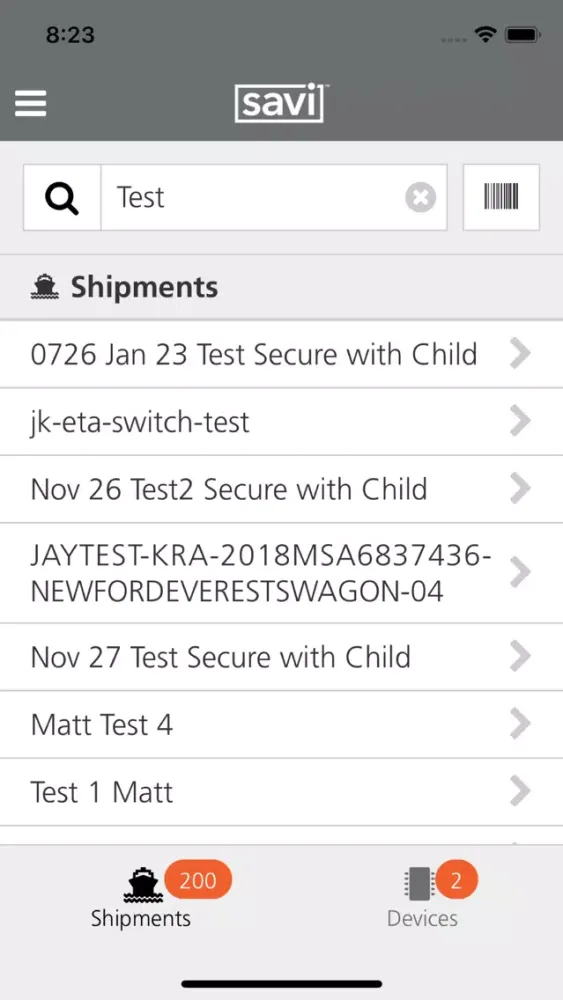Open the Test 1 Matt shipment
This screenshot has height=1000, width=563.
click(281, 792)
